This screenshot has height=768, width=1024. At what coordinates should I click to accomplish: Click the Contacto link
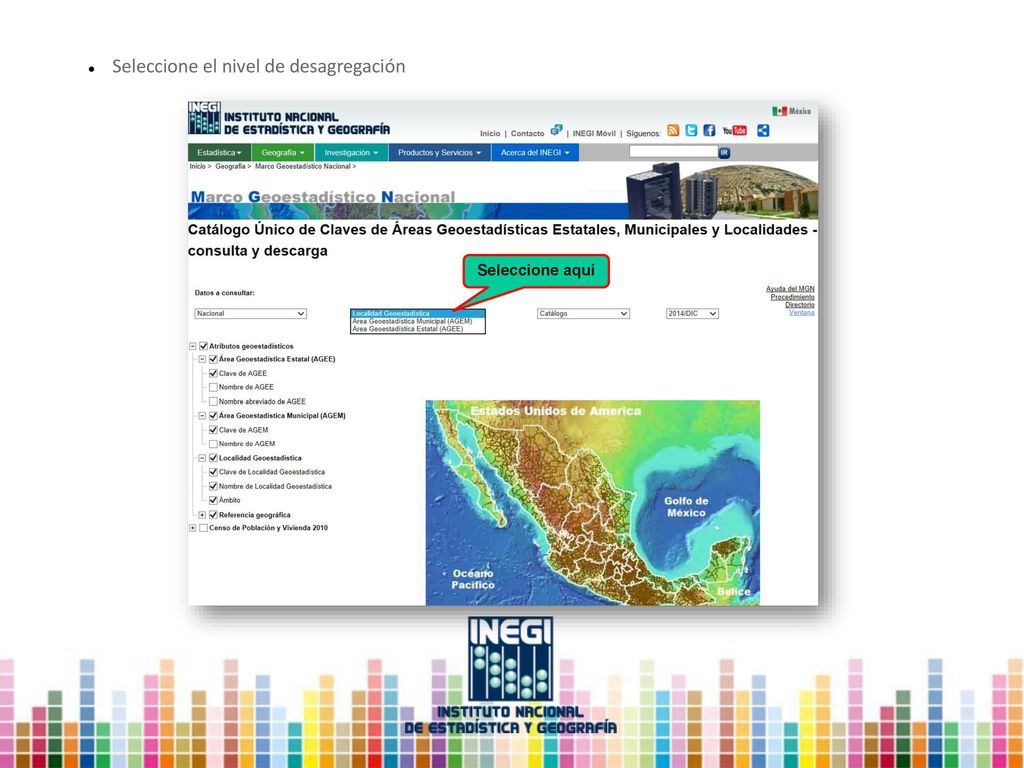click(x=527, y=133)
